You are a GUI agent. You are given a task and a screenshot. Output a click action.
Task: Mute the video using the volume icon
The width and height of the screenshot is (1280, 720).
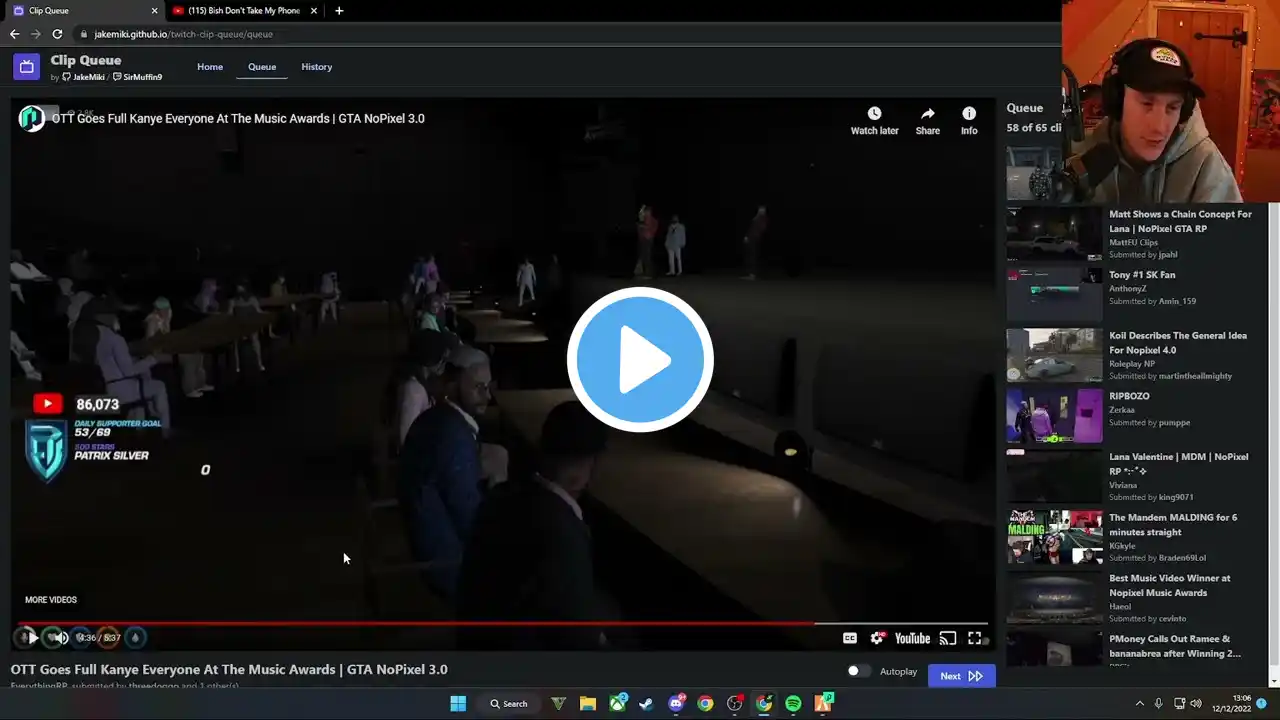tap(61, 637)
